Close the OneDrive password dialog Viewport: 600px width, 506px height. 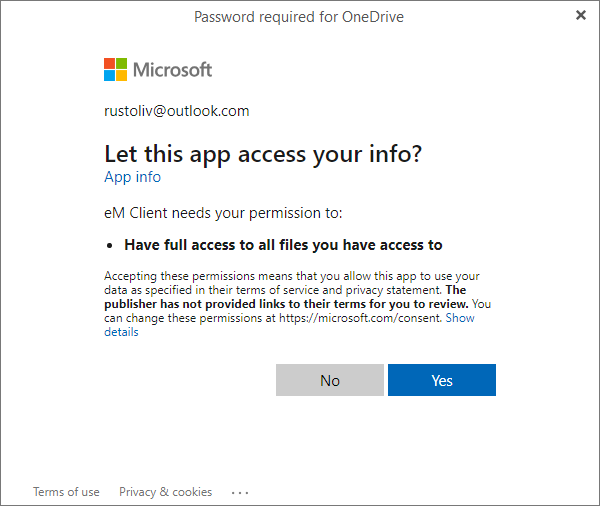581,15
